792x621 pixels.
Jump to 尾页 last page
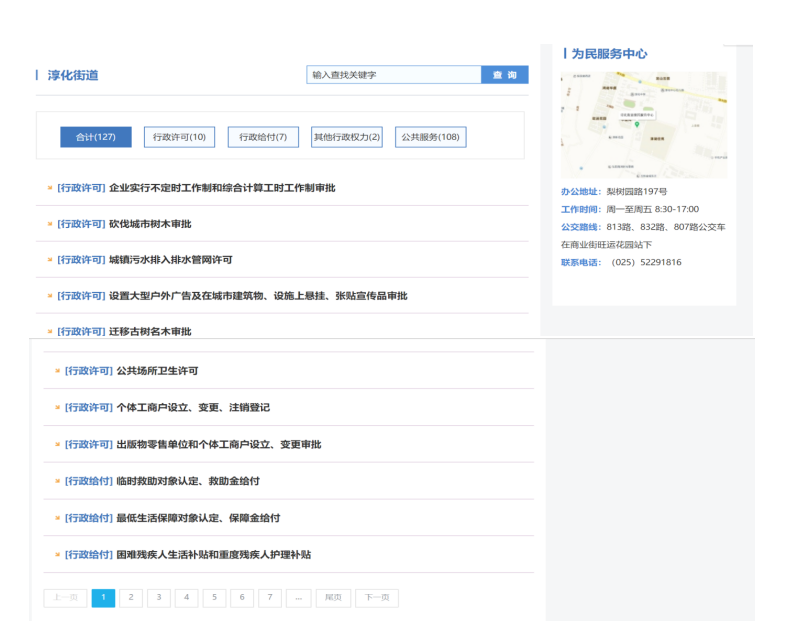coord(333,598)
